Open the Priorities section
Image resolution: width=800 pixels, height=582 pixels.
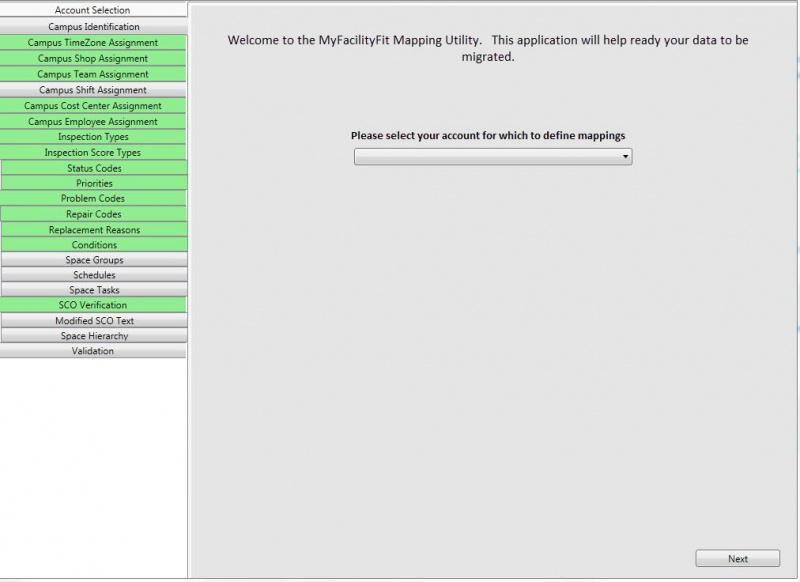[x=93, y=183]
